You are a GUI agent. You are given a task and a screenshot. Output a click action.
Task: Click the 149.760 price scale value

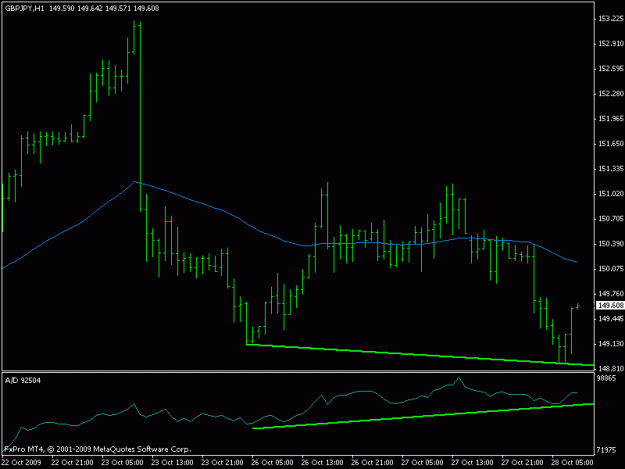coord(610,294)
